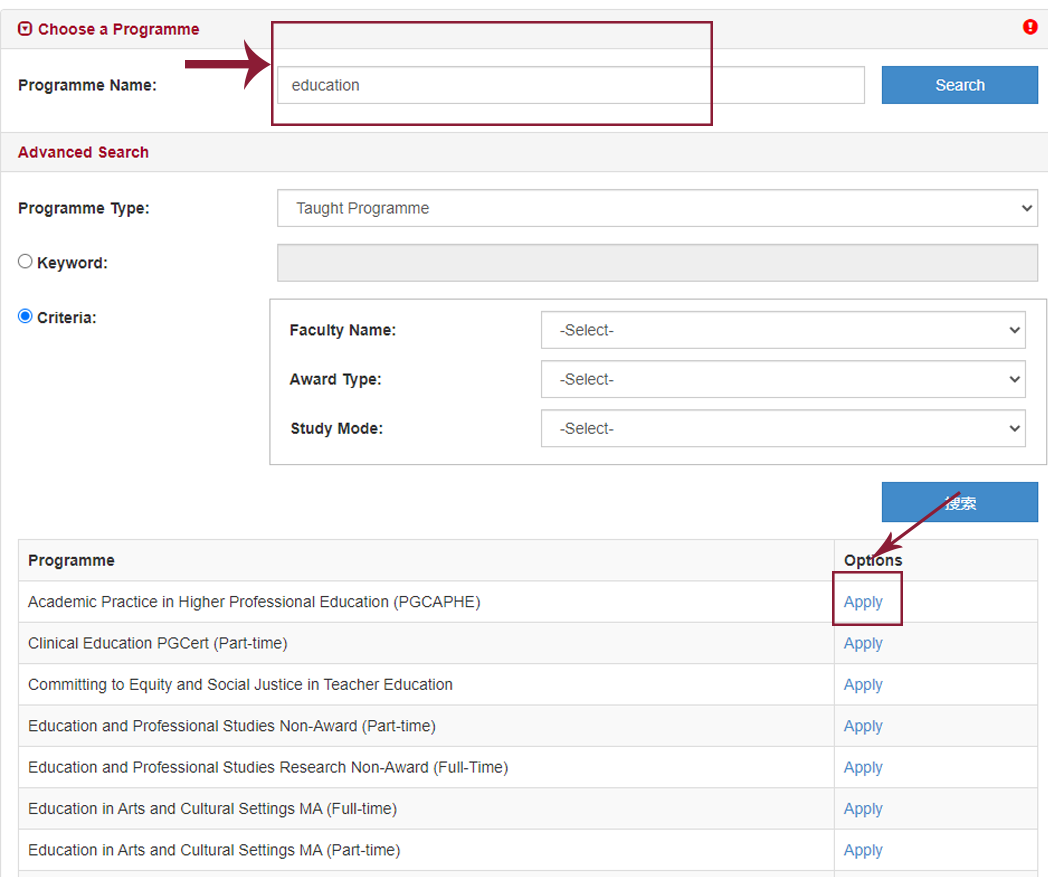Click the Search button beside Programme Name
This screenshot has width=1048, height=877.
(x=959, y=85)
